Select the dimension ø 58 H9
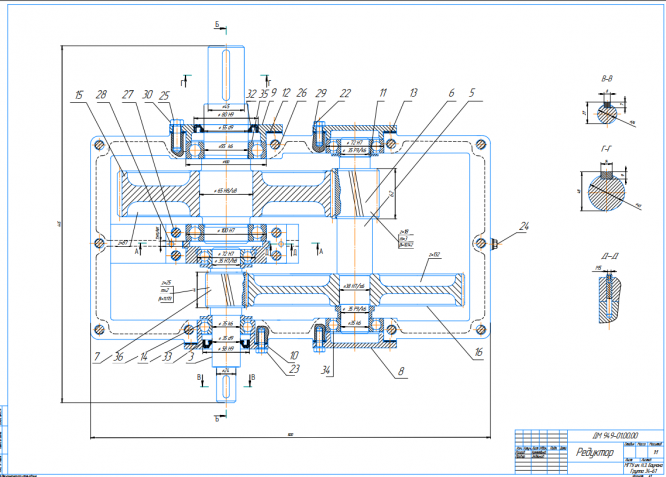This screenshot has width=666, height=477. click(226, 349)
